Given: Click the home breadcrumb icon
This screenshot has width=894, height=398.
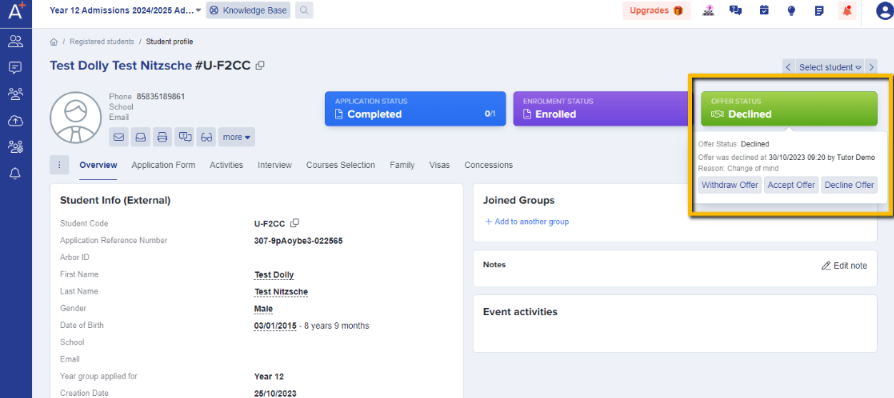Looking at the screenshot, I should click(x=54, y=42).
